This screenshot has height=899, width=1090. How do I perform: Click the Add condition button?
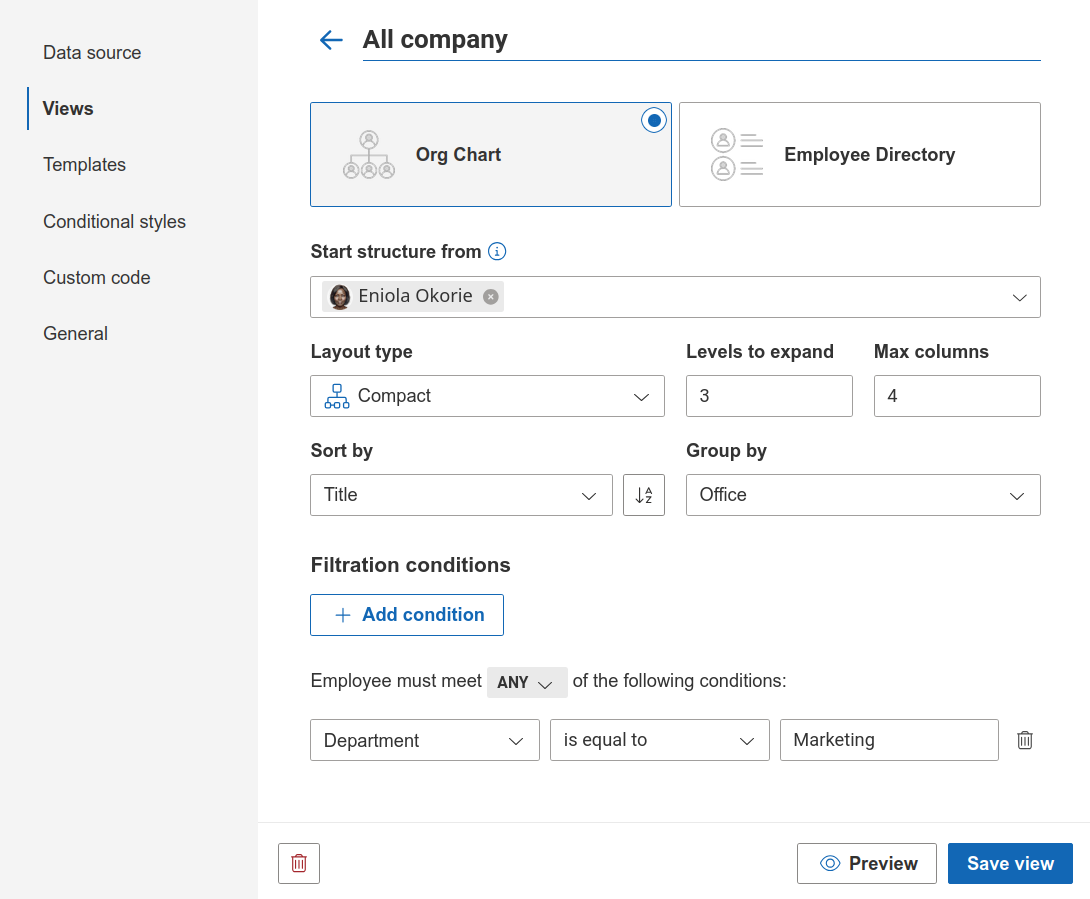tap(407, 615)
